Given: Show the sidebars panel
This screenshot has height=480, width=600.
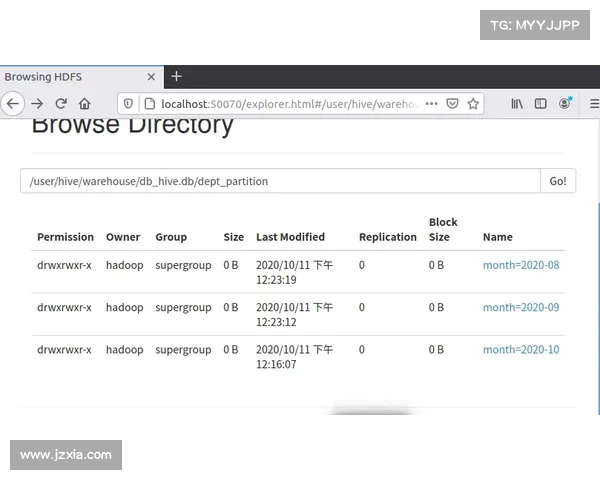Looking at the screenshot, I should 541,103.
